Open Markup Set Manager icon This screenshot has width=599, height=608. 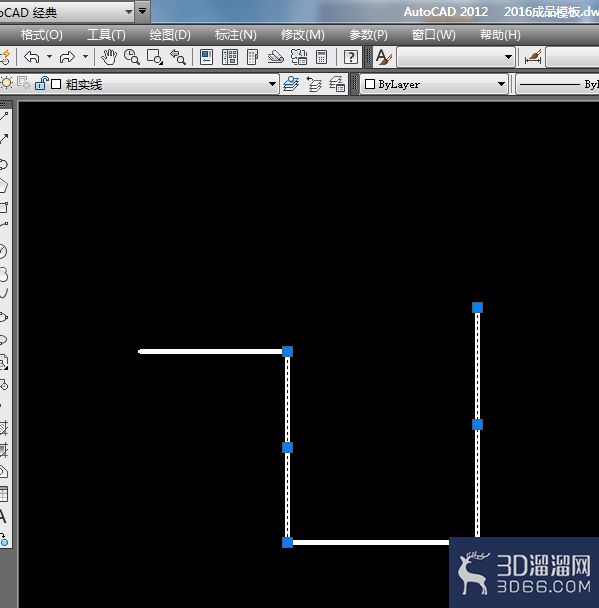(299, 57)
